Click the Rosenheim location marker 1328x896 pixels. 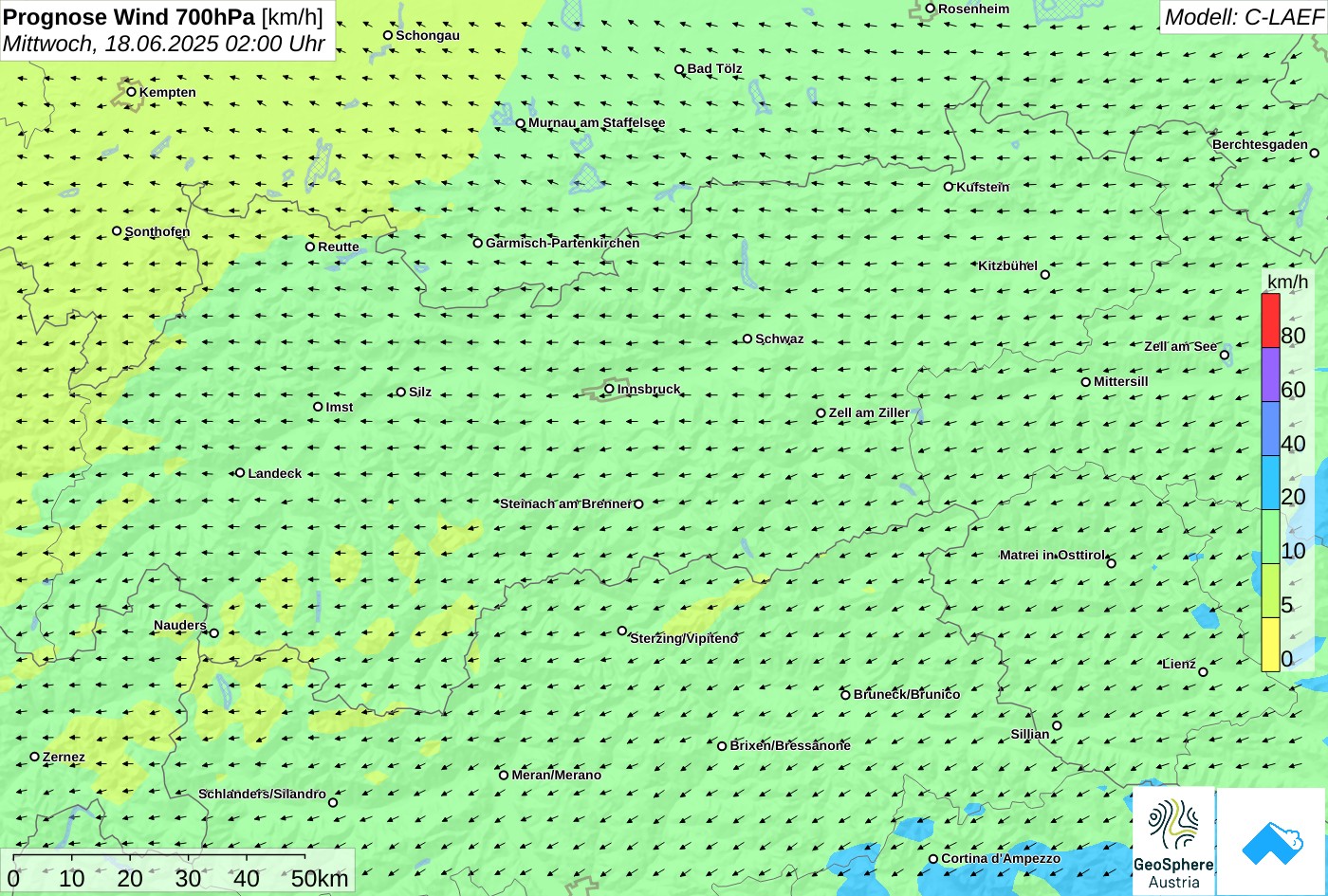pyautogui.click(x=931, y=9)
